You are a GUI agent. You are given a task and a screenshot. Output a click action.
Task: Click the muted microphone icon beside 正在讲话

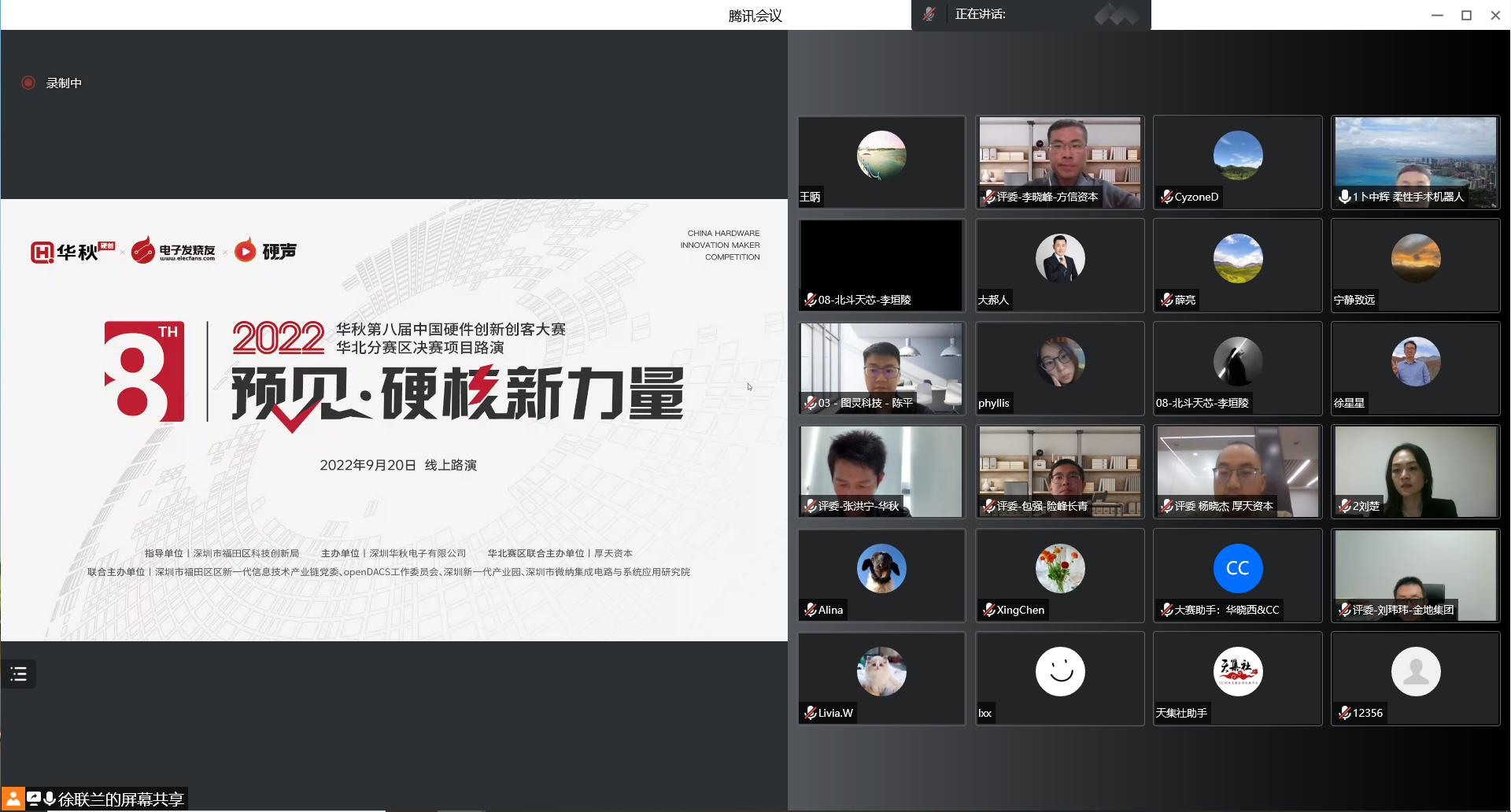[x=929, y=14]
